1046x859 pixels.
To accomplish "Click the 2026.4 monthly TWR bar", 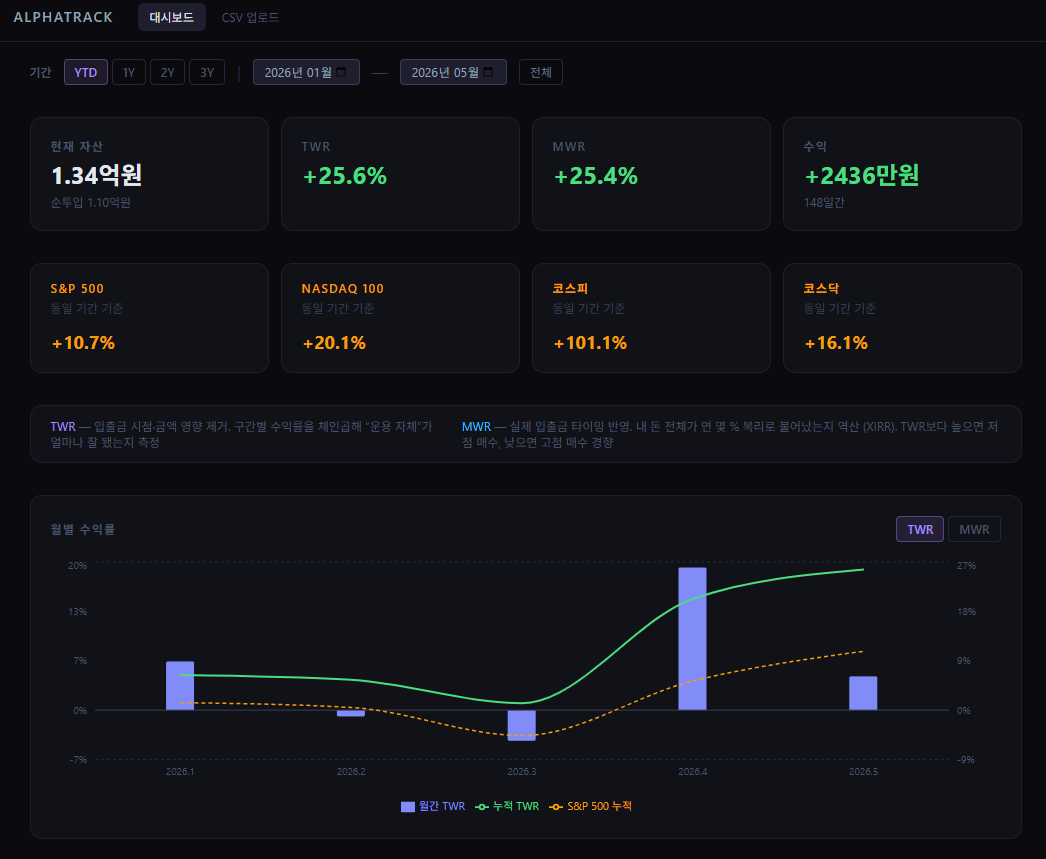I will 692,639.
